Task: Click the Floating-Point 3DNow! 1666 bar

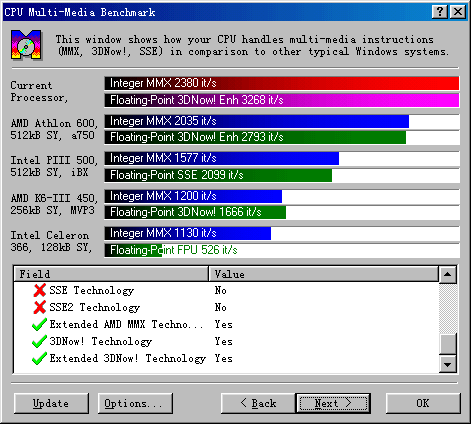Action: [195, 212]
